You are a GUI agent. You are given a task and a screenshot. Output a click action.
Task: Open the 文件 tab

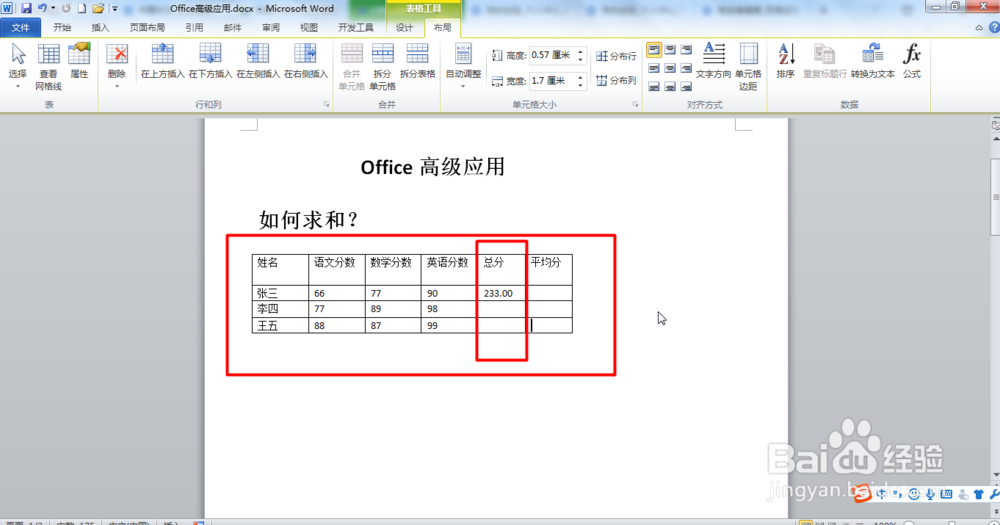coord(20,27)
